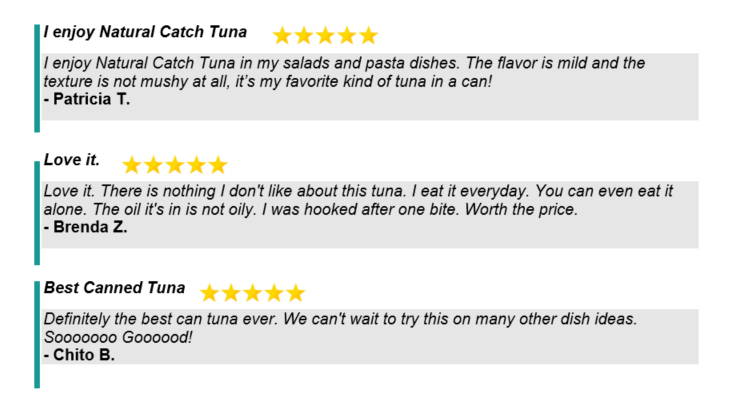Click teal bar beside Patricia's review
Screen dimensions: 741x396
[x=37, y=78]
